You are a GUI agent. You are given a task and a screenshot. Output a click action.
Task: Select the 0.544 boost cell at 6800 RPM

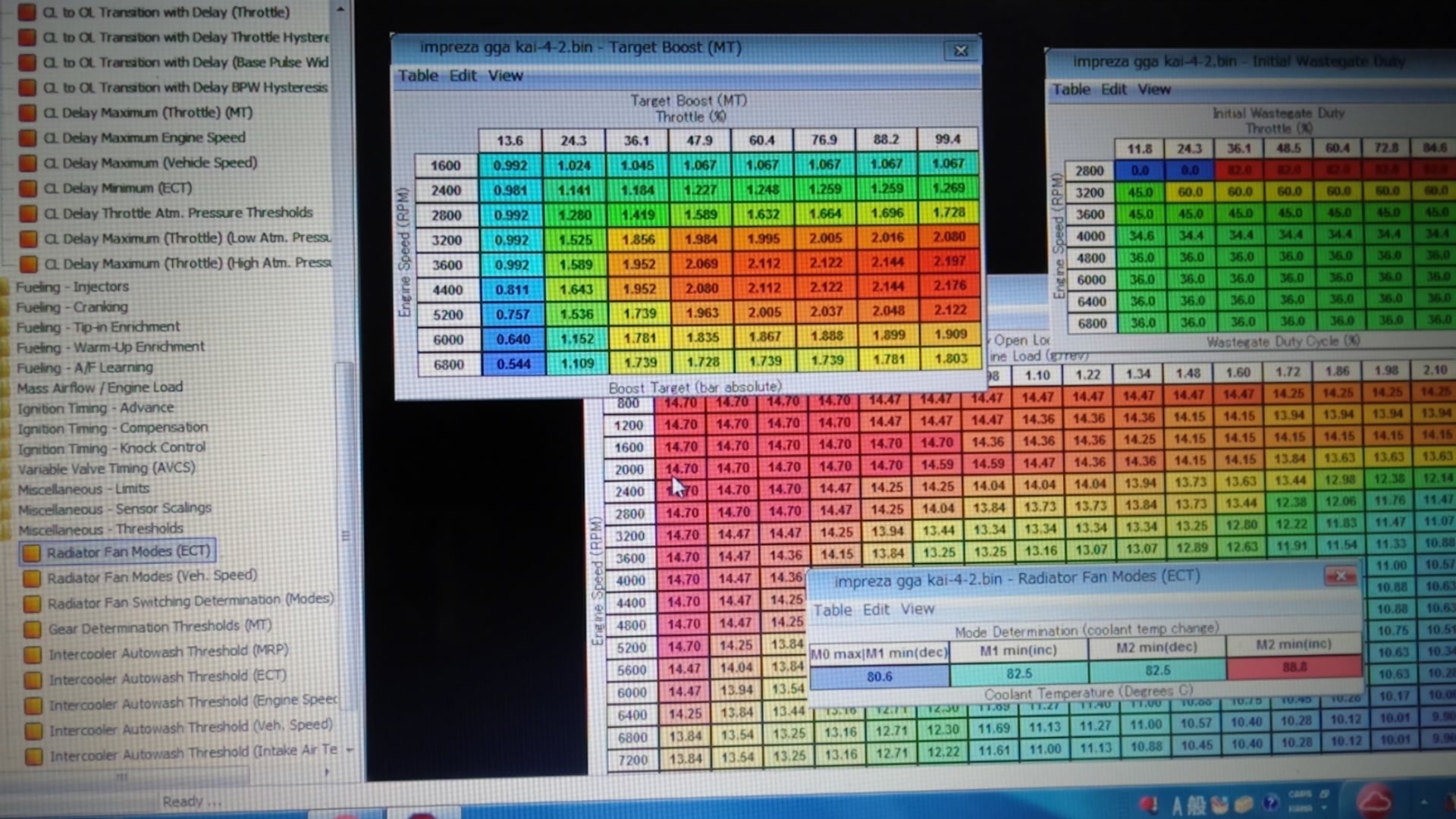coord(513,364)
